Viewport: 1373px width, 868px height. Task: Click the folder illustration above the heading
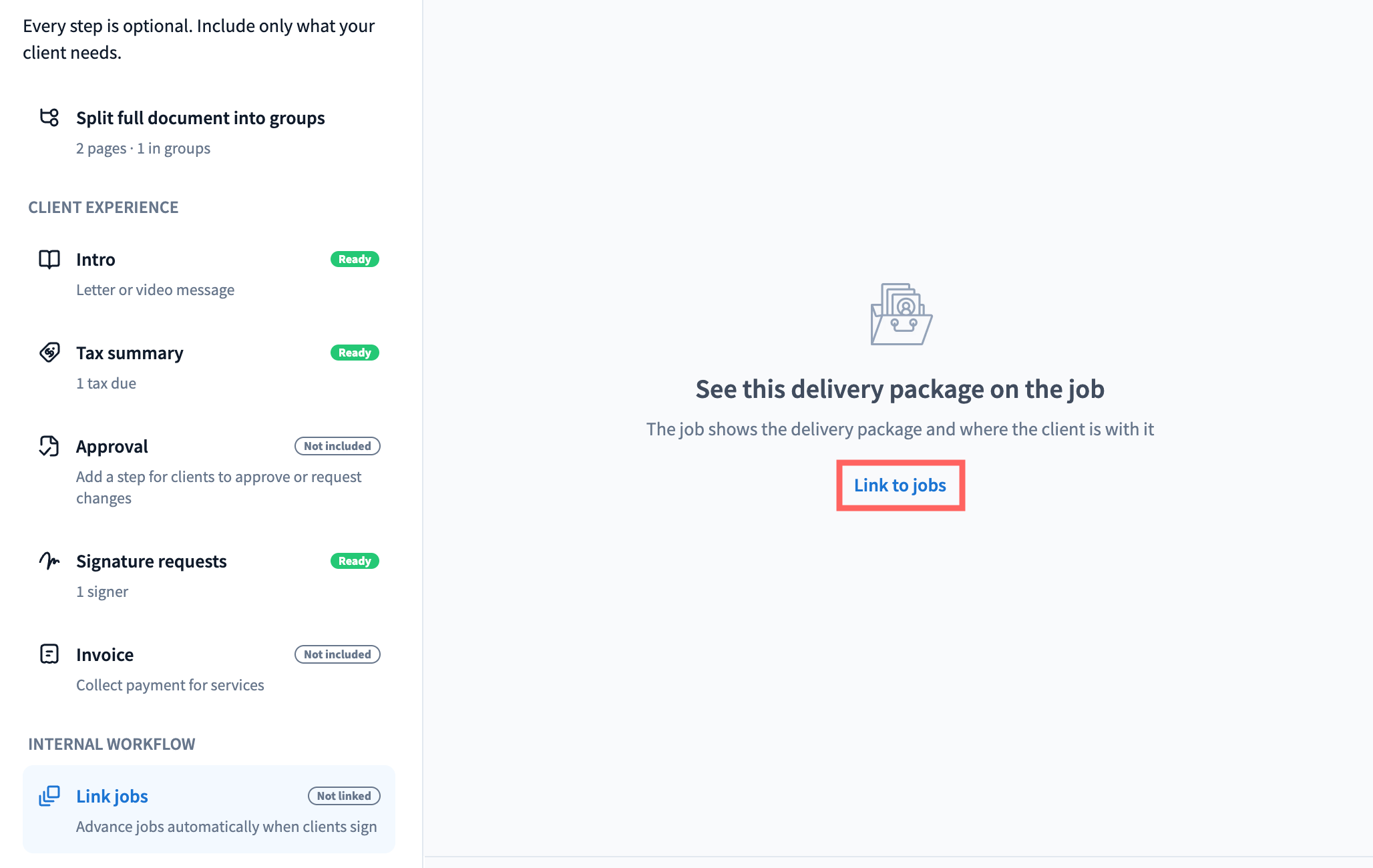[x=901, y=314]
